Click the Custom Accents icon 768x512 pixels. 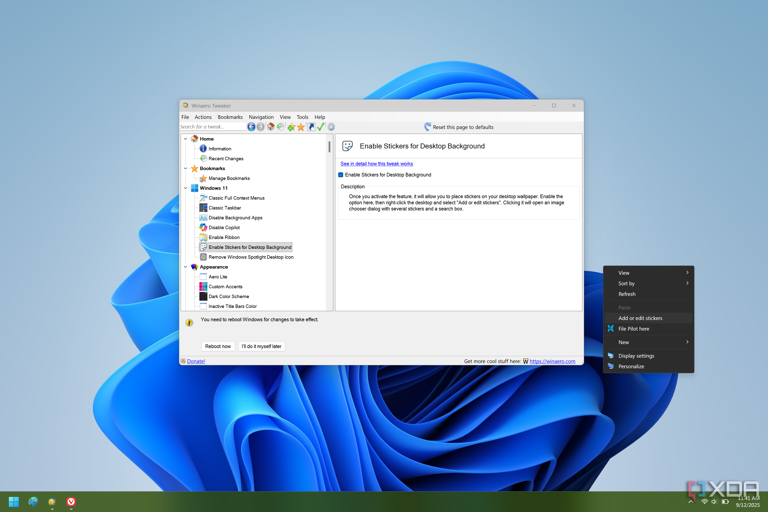pyautogui.click(x=203, y=286)
